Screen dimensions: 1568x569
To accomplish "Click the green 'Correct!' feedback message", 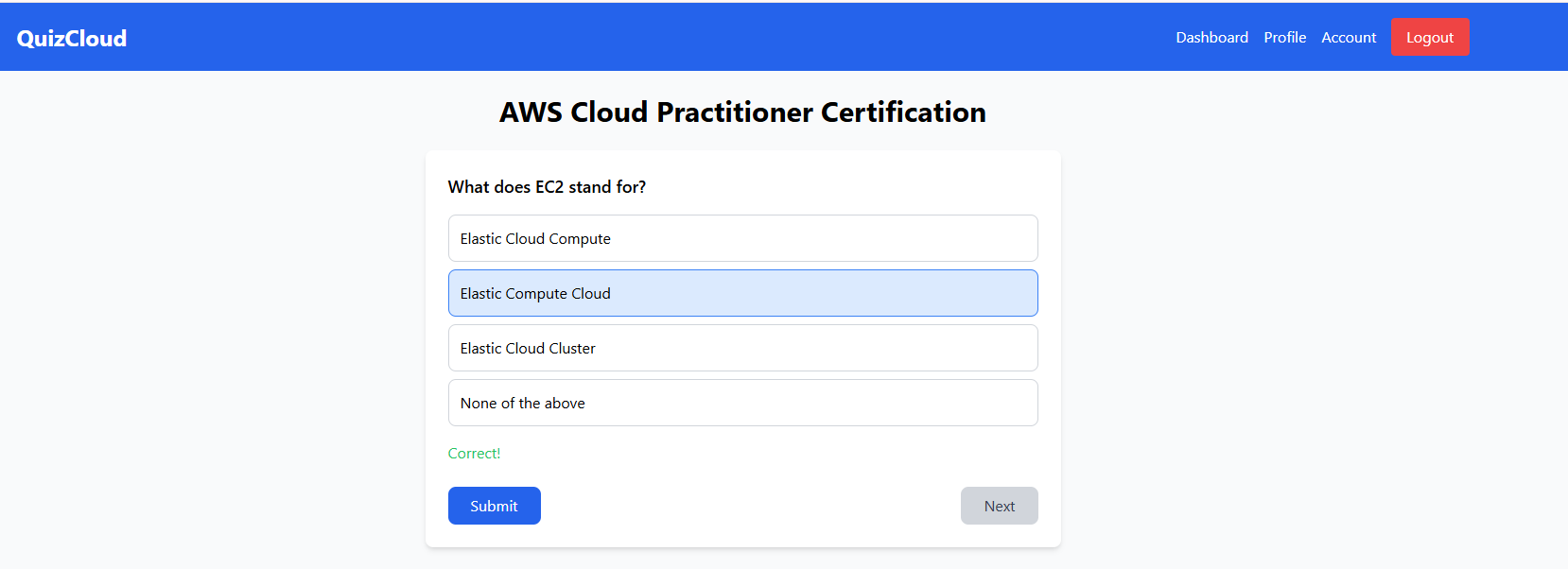I will point(474,454).
